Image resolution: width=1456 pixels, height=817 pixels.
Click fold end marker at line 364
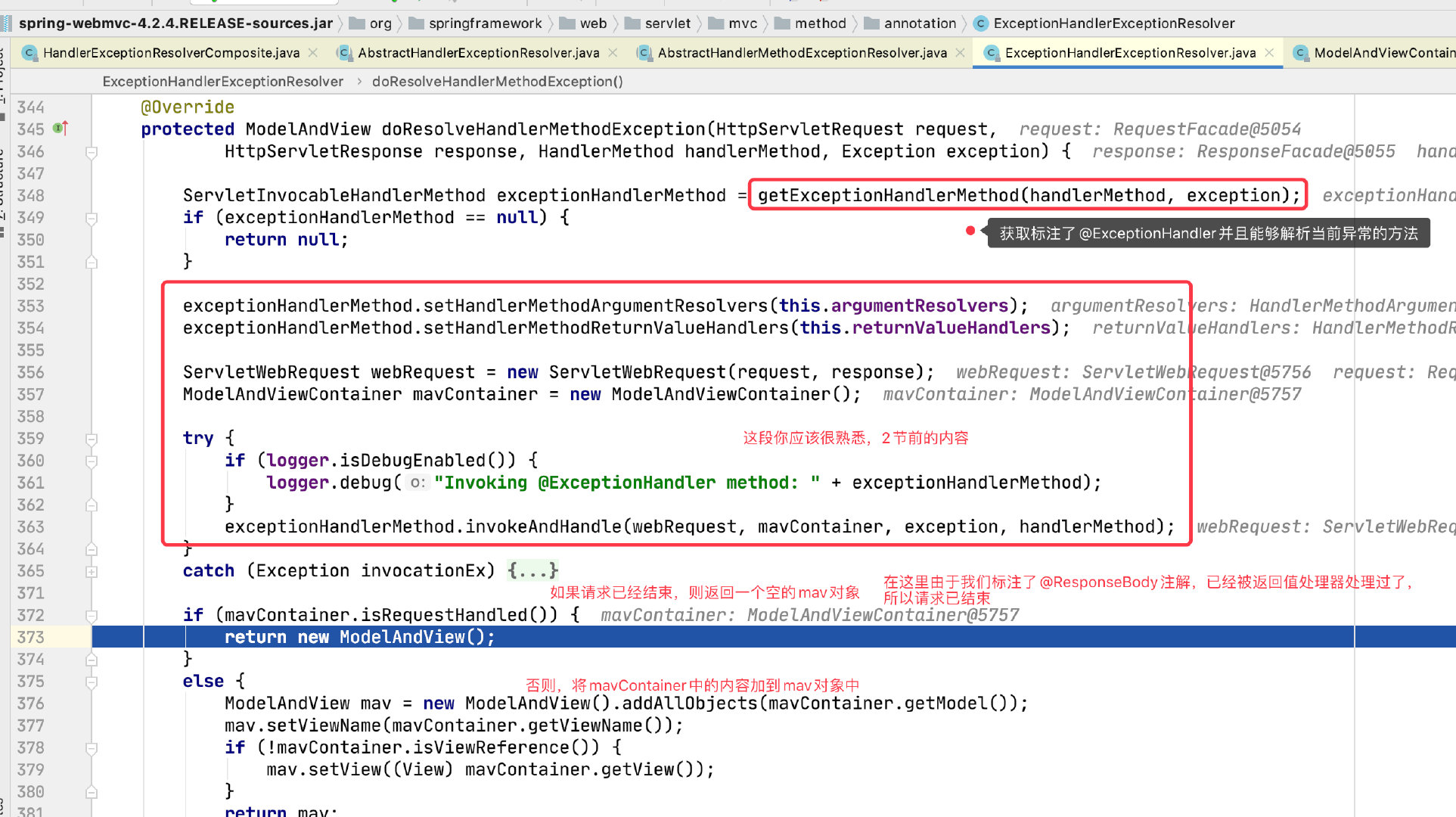(x=92, y=549)
